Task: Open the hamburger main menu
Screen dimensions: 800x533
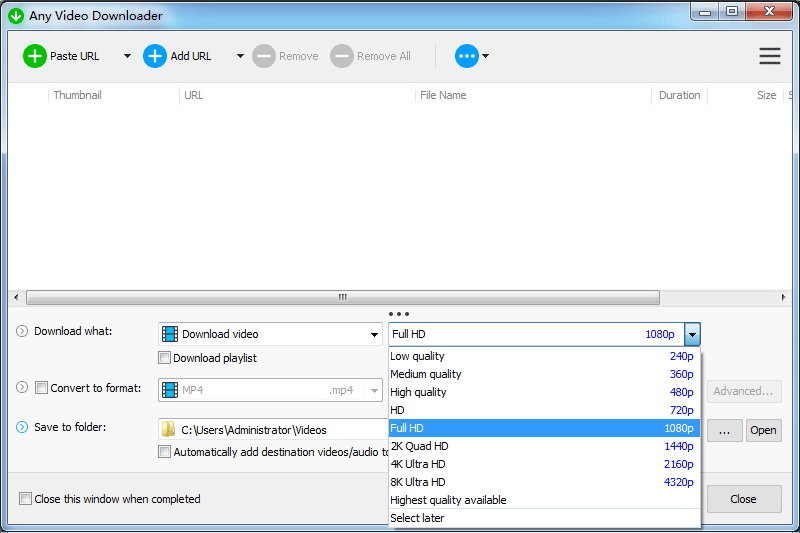Action: tap(770, 56)
